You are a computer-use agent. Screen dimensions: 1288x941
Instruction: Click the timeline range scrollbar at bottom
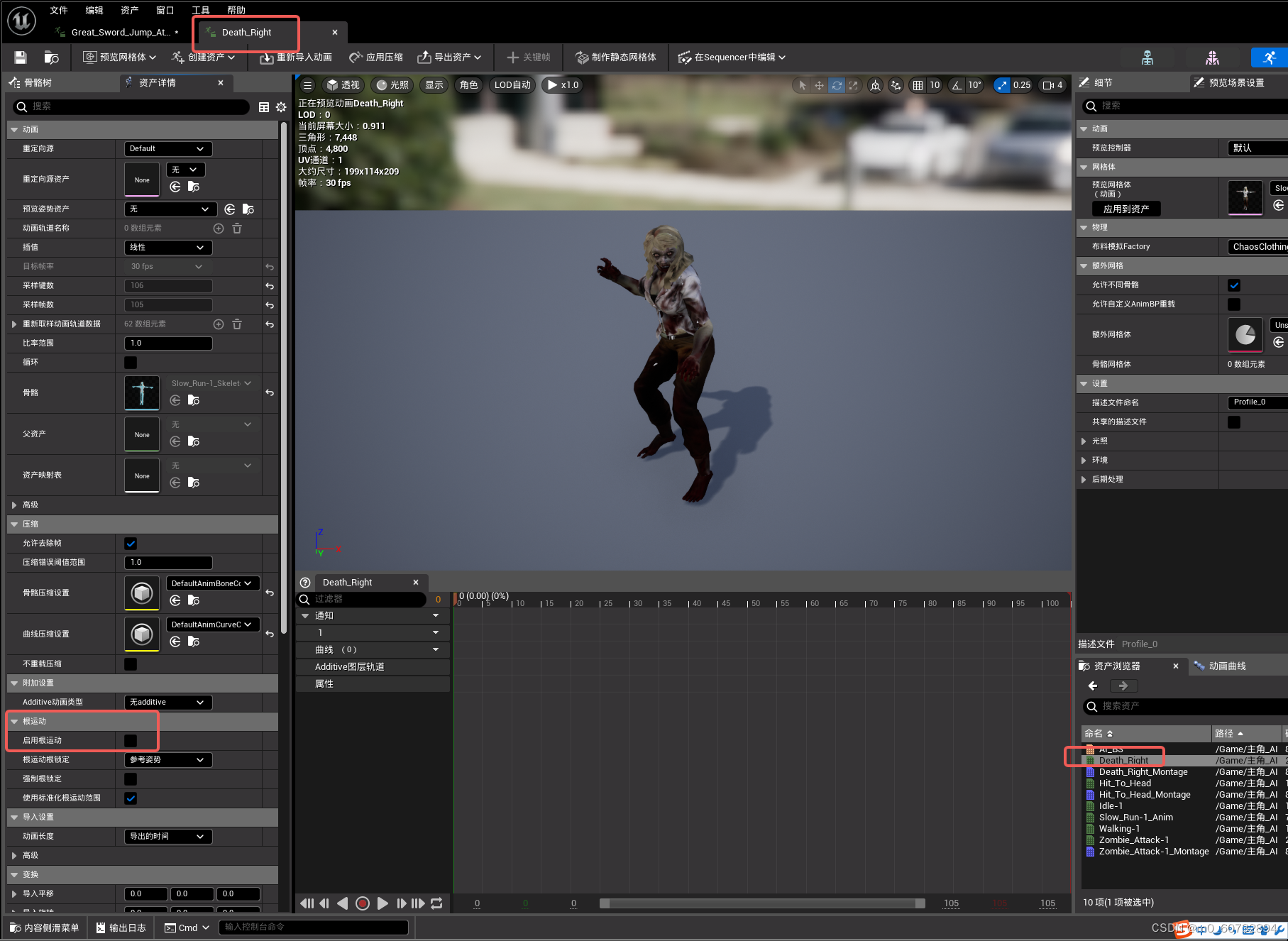pos(761,903)
